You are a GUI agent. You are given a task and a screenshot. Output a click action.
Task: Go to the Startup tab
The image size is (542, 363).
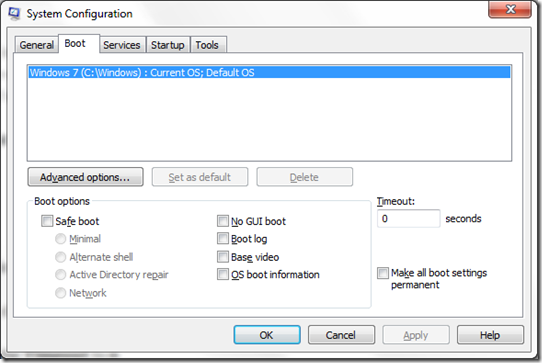point(168,45)
